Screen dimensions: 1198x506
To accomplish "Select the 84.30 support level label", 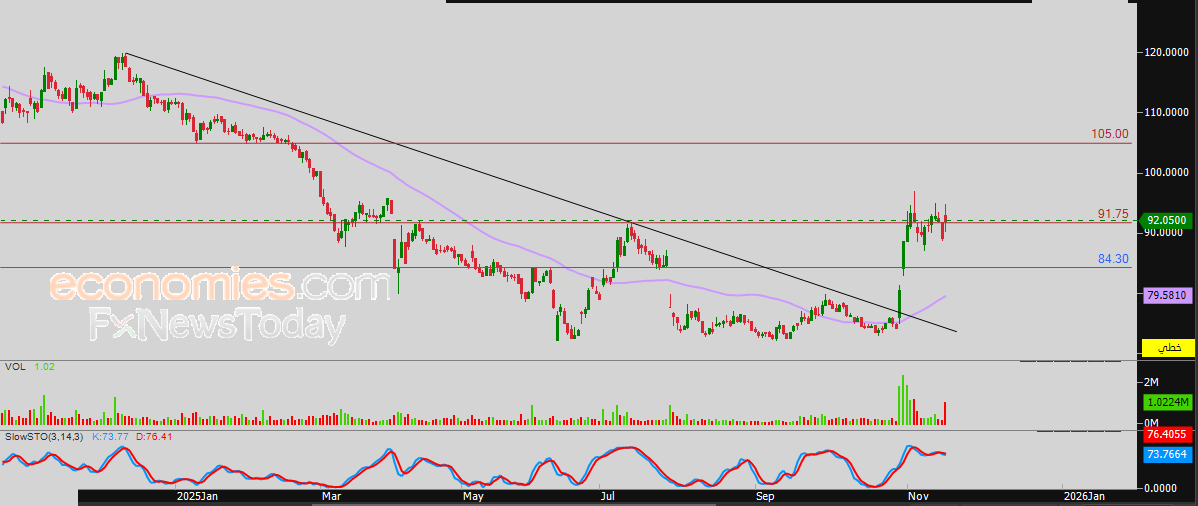I will 1113,259.
